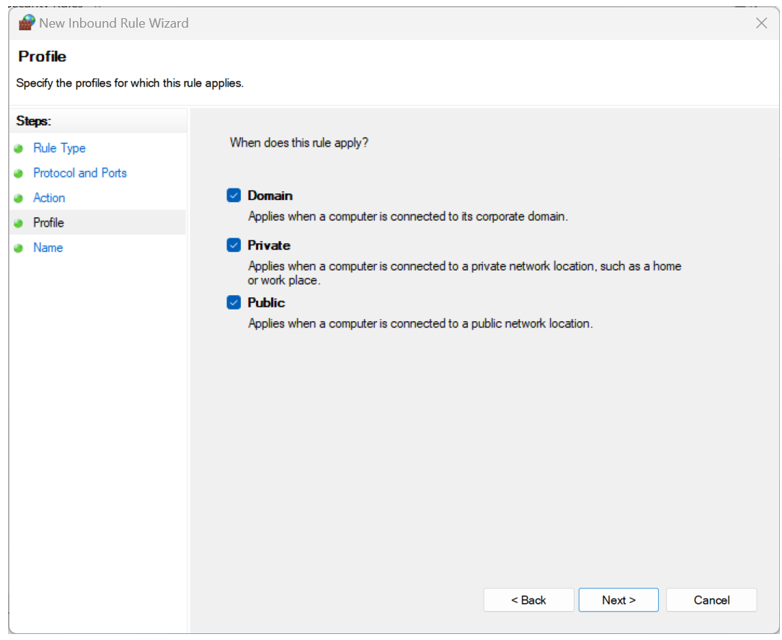Click the green bullet beside Rule Type

pos(18,148)
